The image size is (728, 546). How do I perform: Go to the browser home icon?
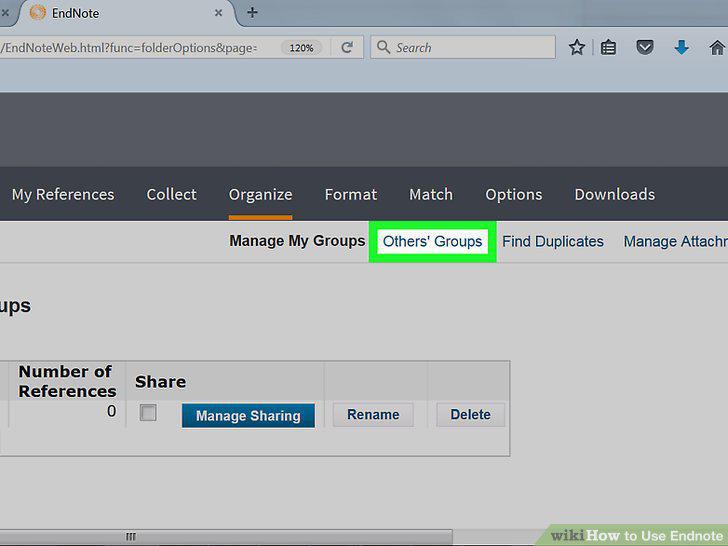pyautogui.click(x=717, y=47)
